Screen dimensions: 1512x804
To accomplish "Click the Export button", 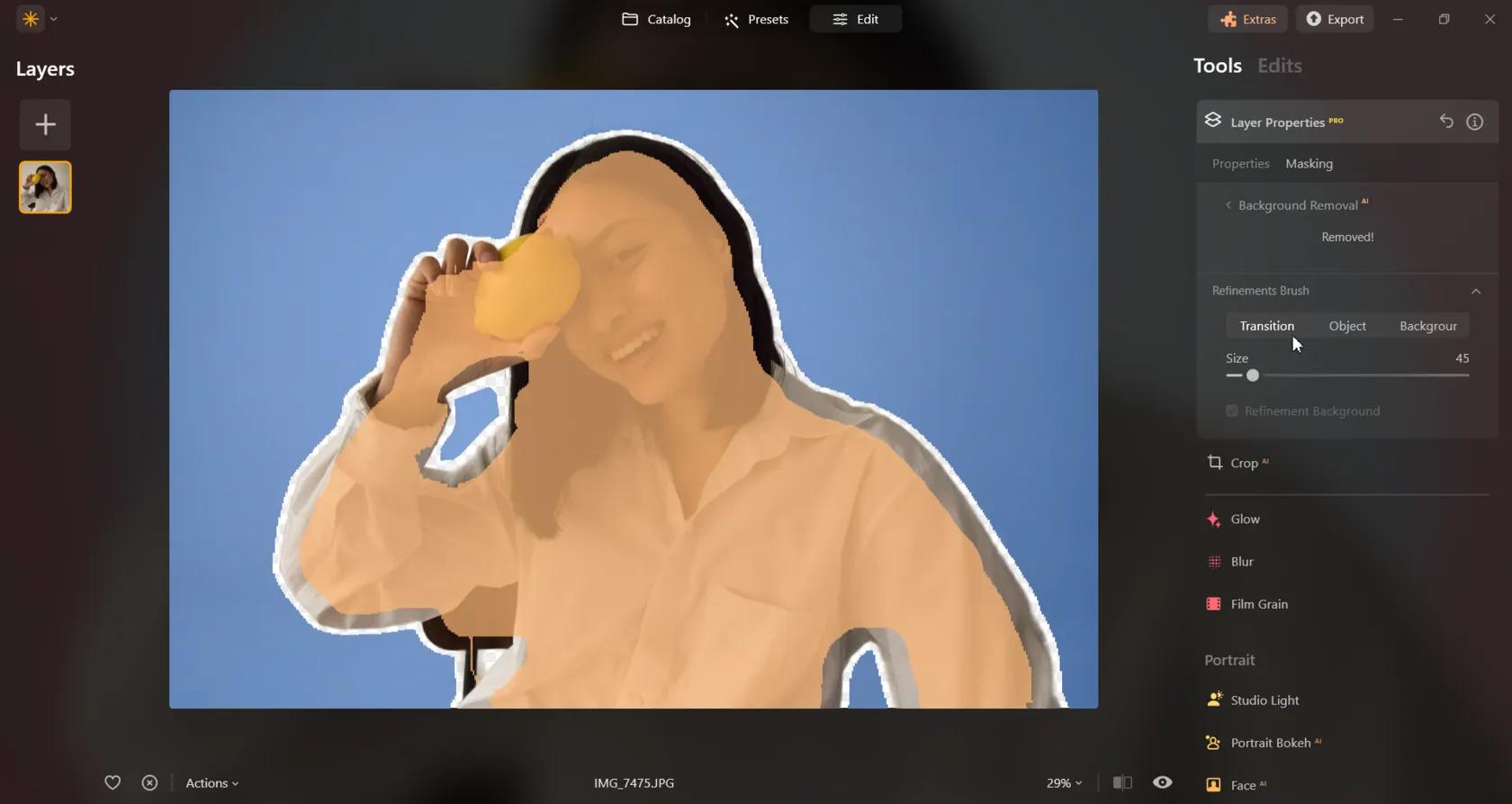I will pyautogui.click(x=1335, y=19).
